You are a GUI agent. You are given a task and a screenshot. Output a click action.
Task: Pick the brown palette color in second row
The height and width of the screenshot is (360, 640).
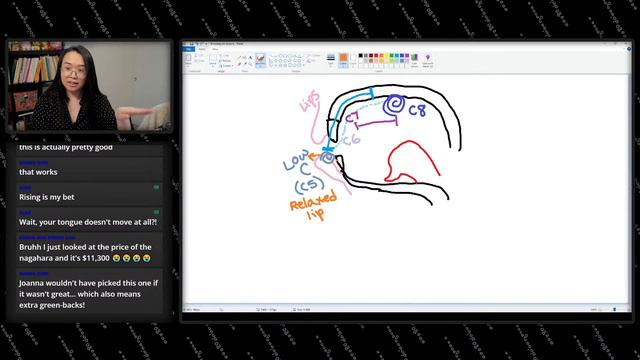pyautogui.click(x=371, y=61)
